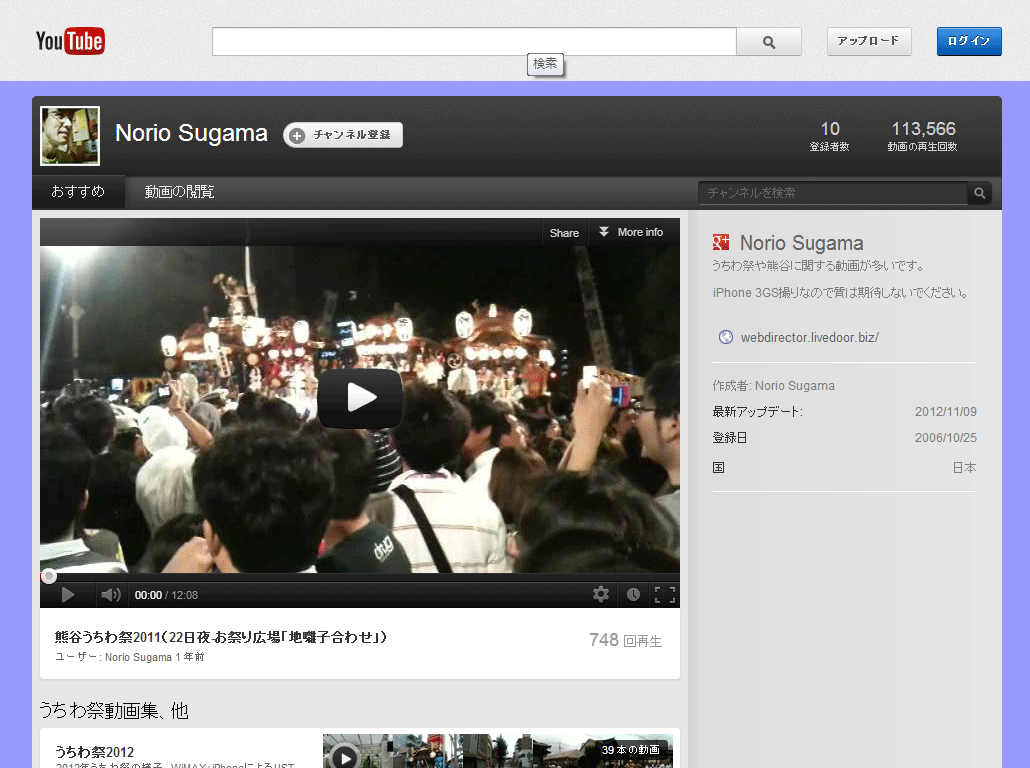Subscribe with the チャンネル登録 button
This screenshot has width=1030, height=768.
click(343, 135)
